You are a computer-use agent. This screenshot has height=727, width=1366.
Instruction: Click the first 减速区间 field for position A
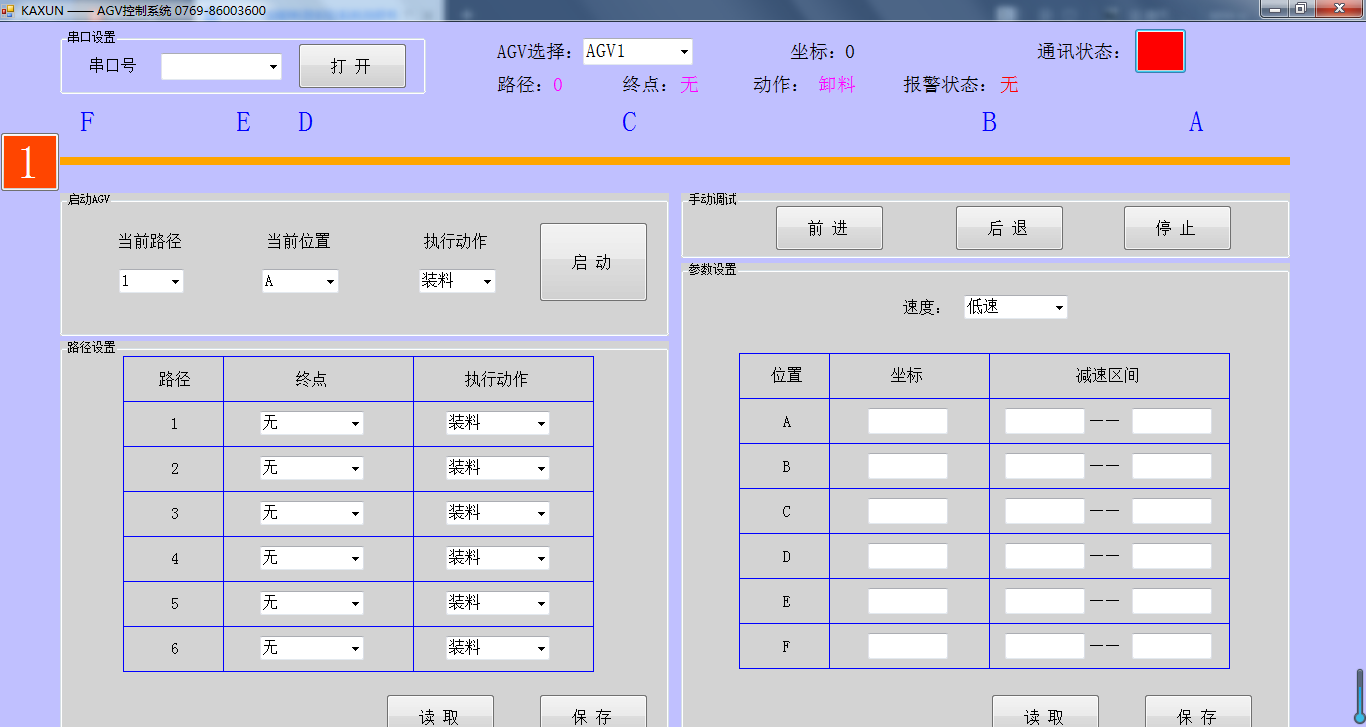tap(1045, 421)
